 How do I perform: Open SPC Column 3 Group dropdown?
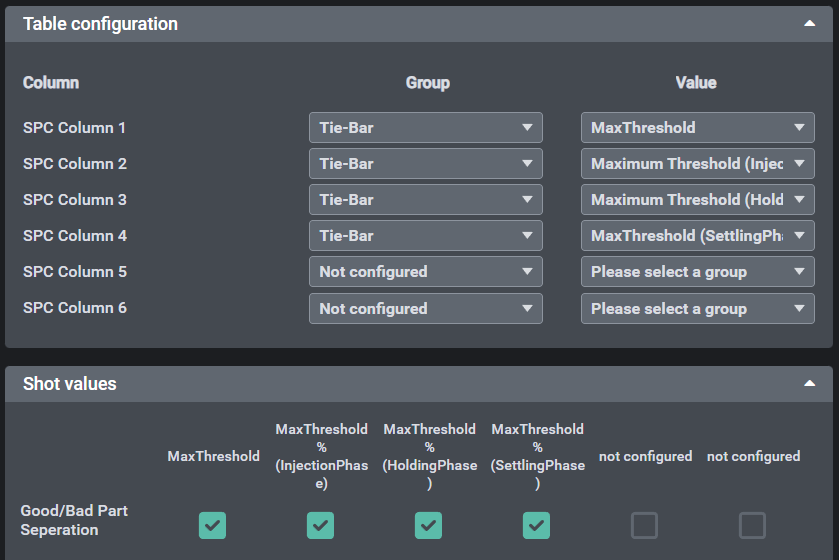coord(425,200)
